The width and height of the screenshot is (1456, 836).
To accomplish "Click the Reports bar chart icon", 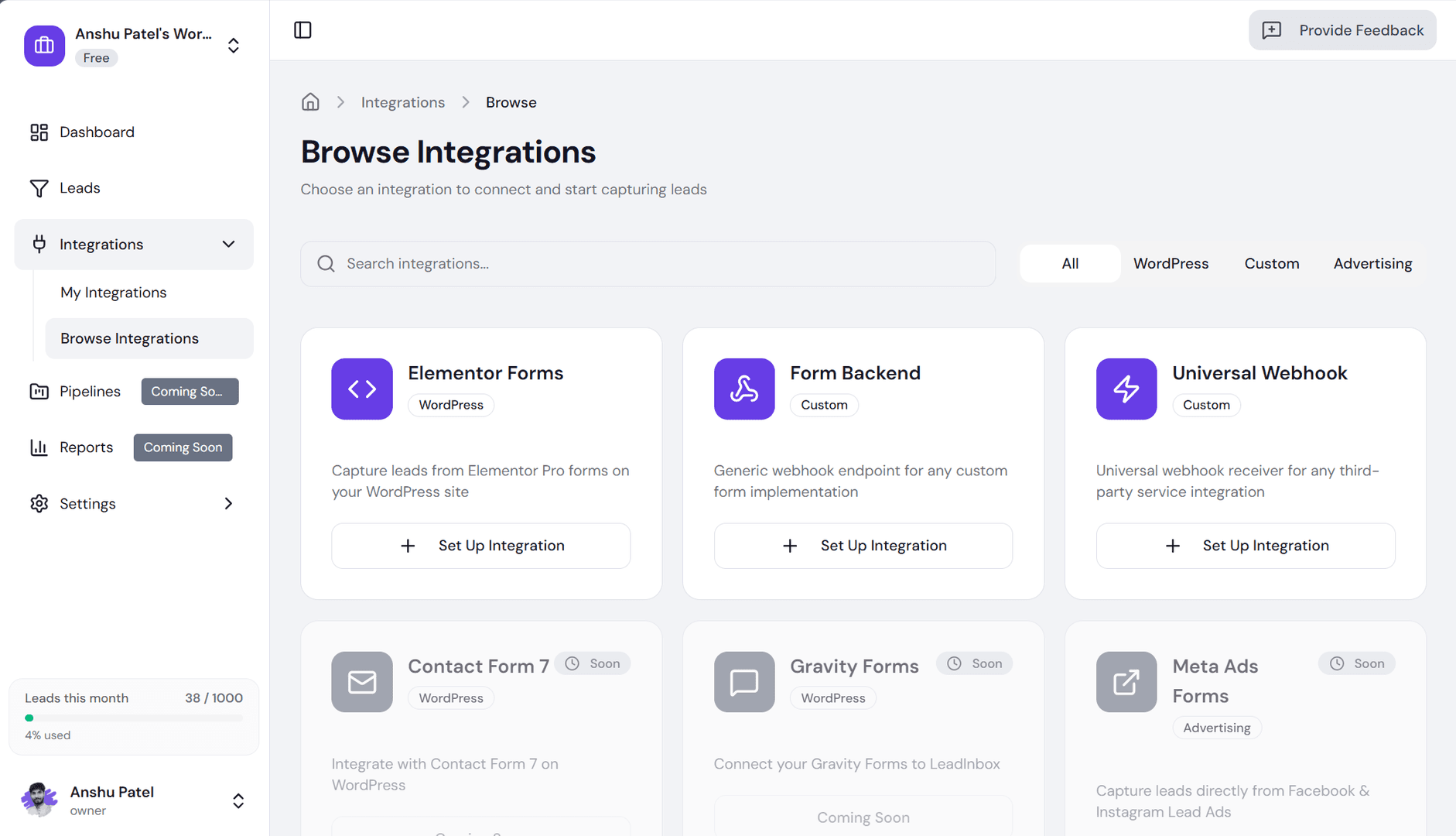I will tap(39, 447).
